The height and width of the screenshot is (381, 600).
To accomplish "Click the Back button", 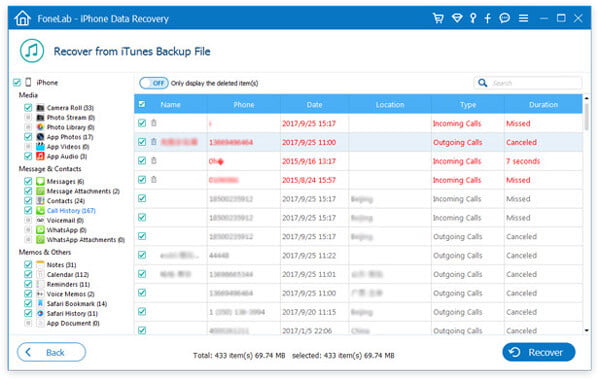I will [x=51, y=352].
